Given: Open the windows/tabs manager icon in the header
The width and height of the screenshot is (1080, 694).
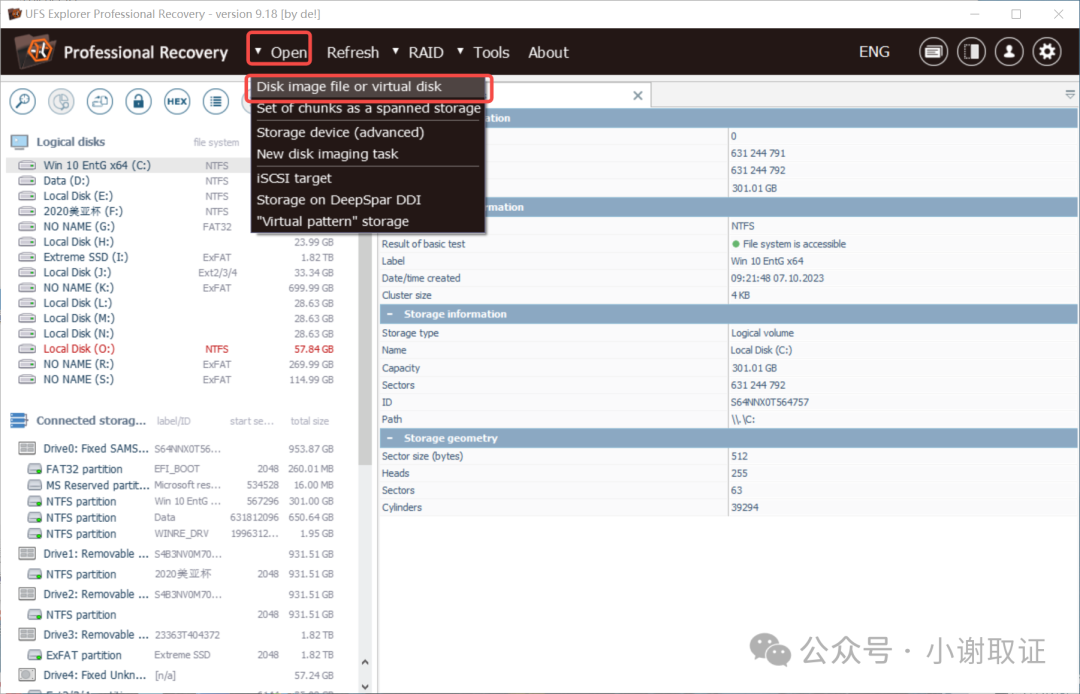Looking at the screenshot, I should (933, 52).
